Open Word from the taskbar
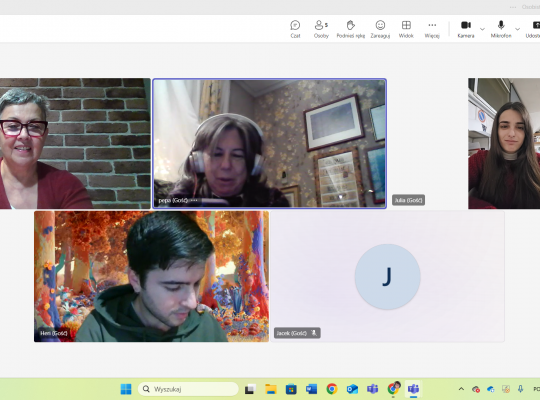The width and height of the screenshot is (540, 400). click(x=311, y=389)
